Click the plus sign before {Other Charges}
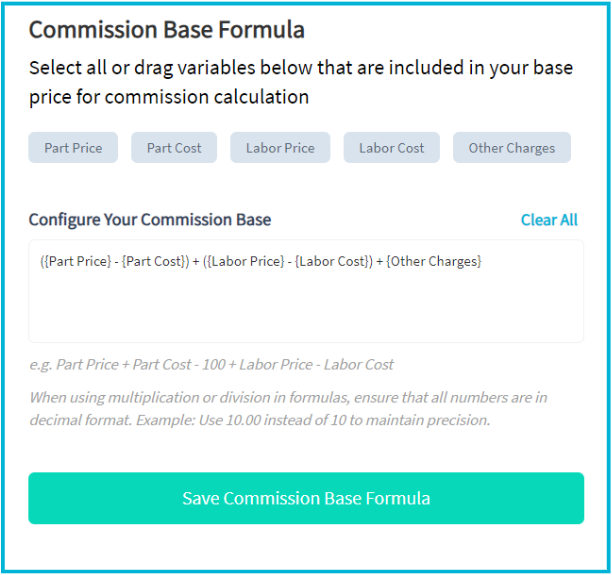Image resolution: width=612 pixels, height=575 pixels. pyautogui.click(x=379, y=262)
